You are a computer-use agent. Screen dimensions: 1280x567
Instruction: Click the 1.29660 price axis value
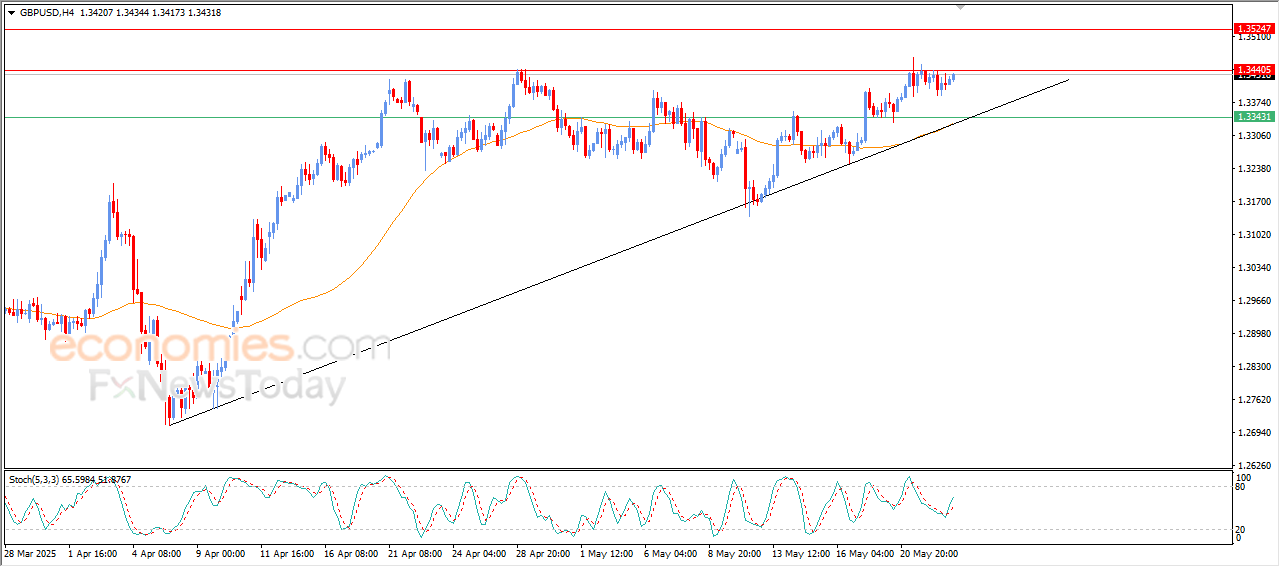(x=1253, y=301)
